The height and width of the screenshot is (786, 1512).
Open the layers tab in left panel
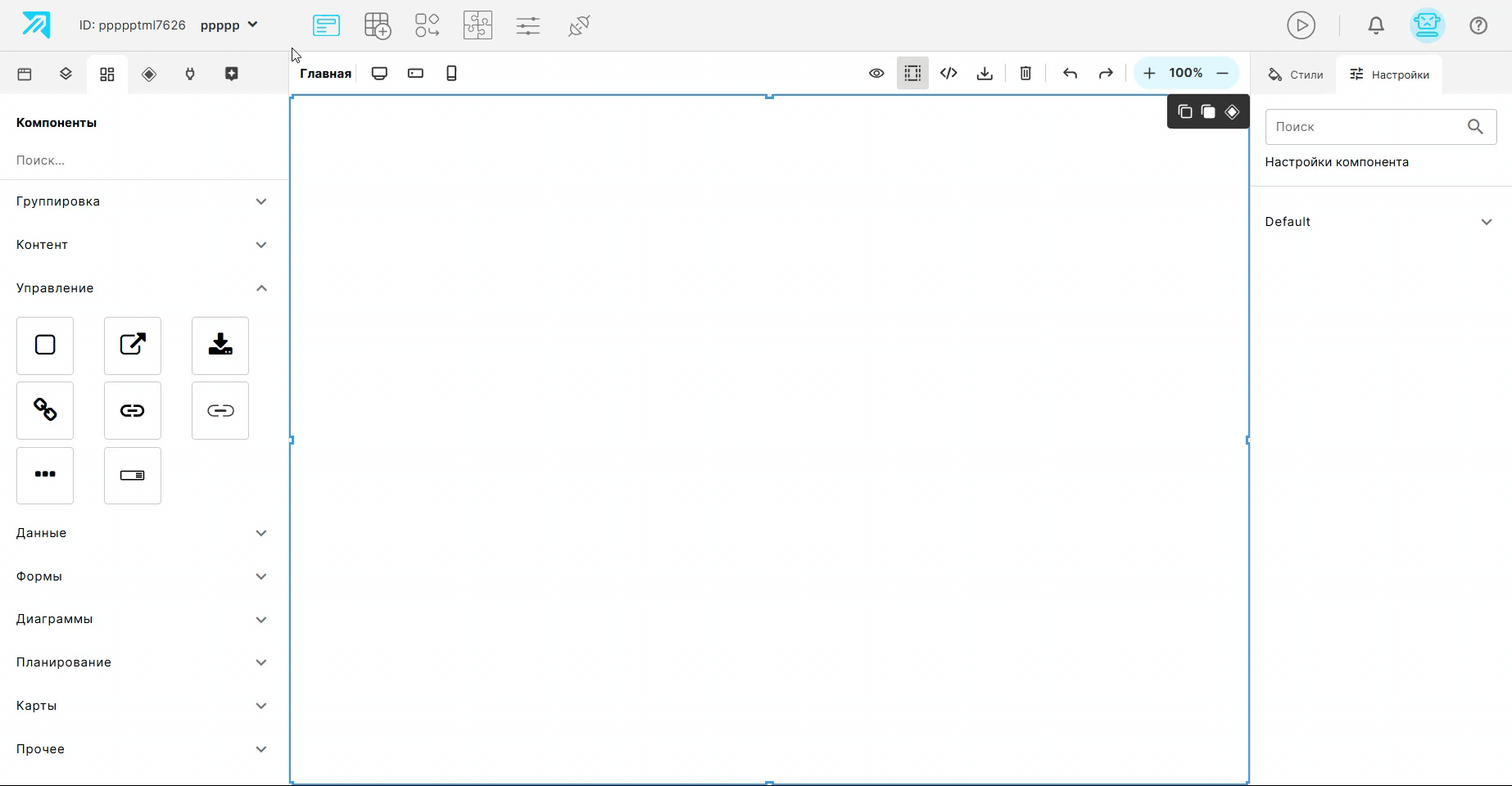[66, 75]
